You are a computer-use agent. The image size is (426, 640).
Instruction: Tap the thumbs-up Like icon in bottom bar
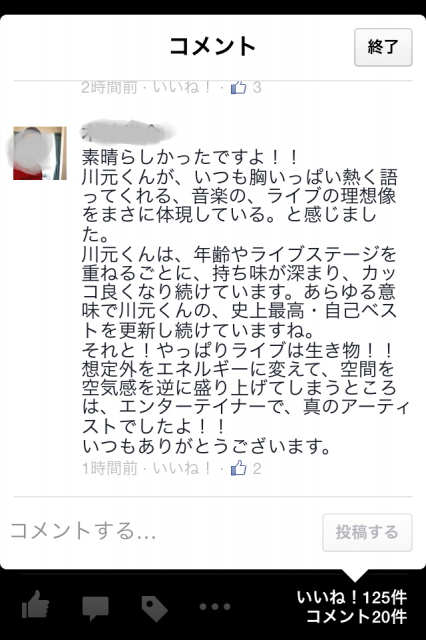(x=36, y=604)
